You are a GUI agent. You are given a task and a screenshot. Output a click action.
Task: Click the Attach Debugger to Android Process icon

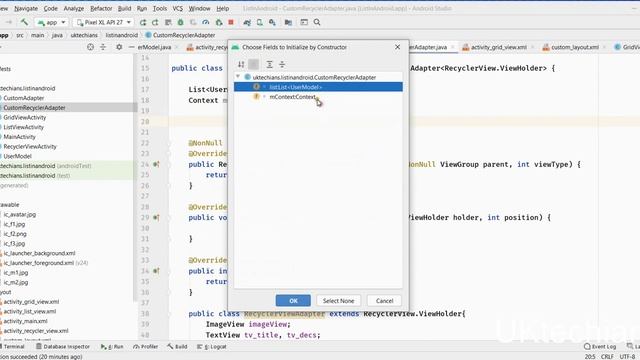click(219, 22)
